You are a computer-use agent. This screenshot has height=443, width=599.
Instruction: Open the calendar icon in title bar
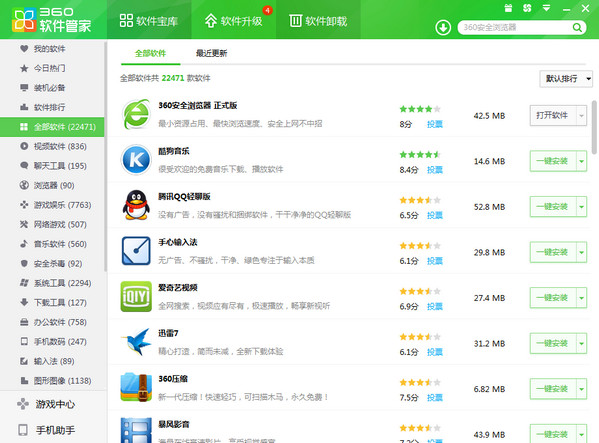508,8
